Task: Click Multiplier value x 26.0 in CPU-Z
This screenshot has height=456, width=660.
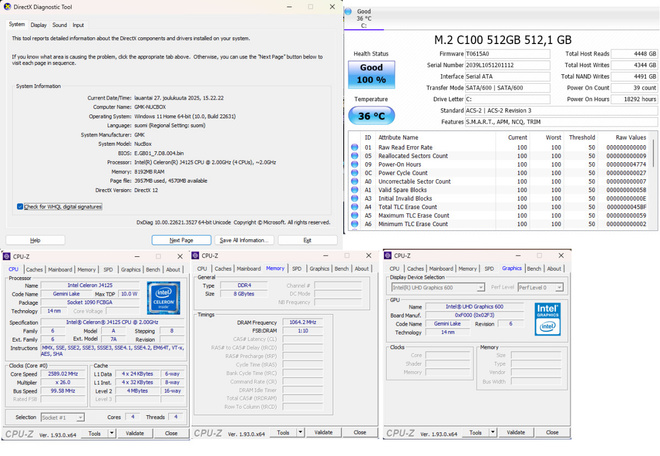Action: pyautogui.click(x=63, y=382)
